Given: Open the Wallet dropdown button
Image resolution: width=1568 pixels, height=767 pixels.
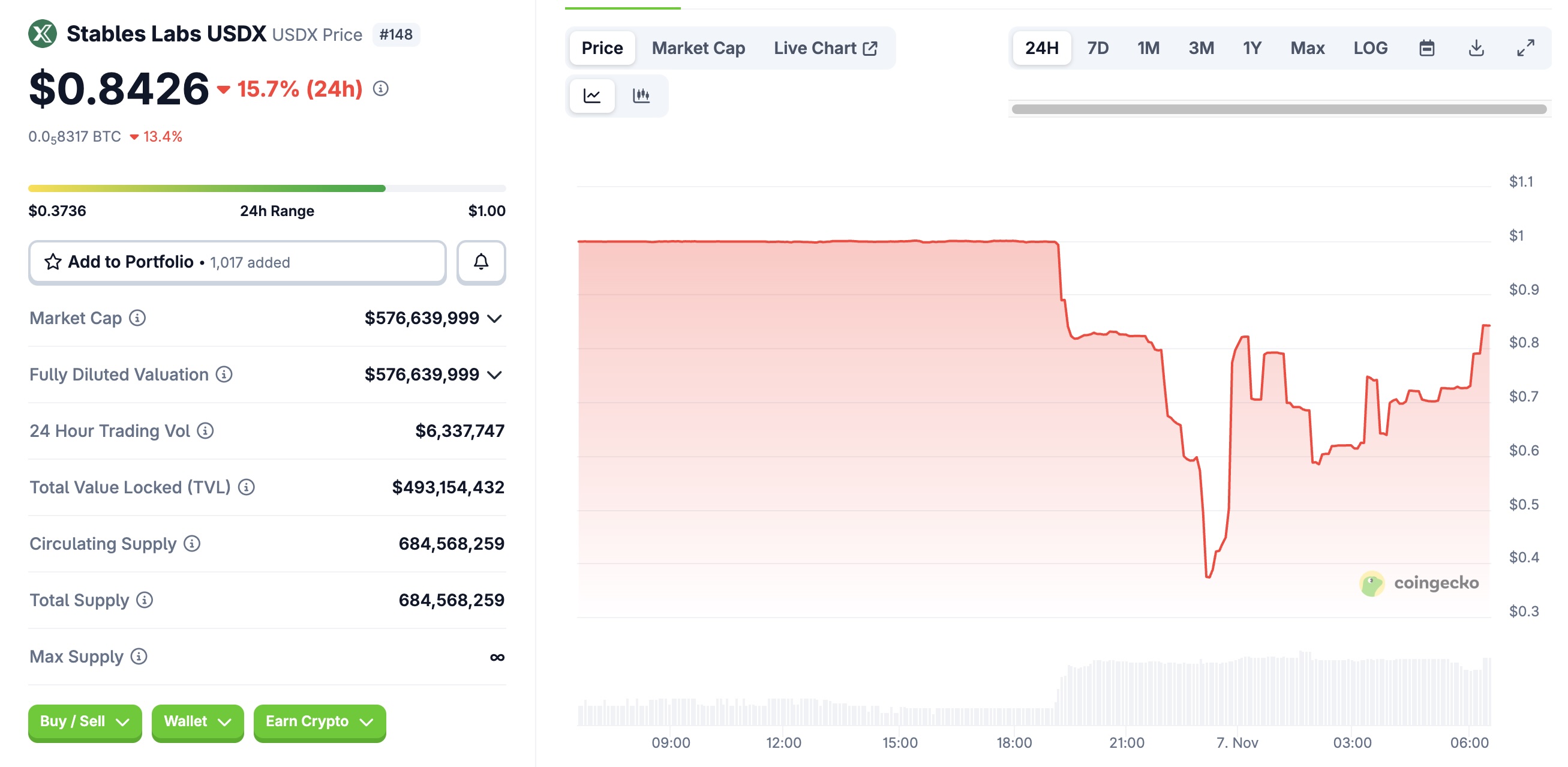Looking at the screenshot, I should (197, 722).
